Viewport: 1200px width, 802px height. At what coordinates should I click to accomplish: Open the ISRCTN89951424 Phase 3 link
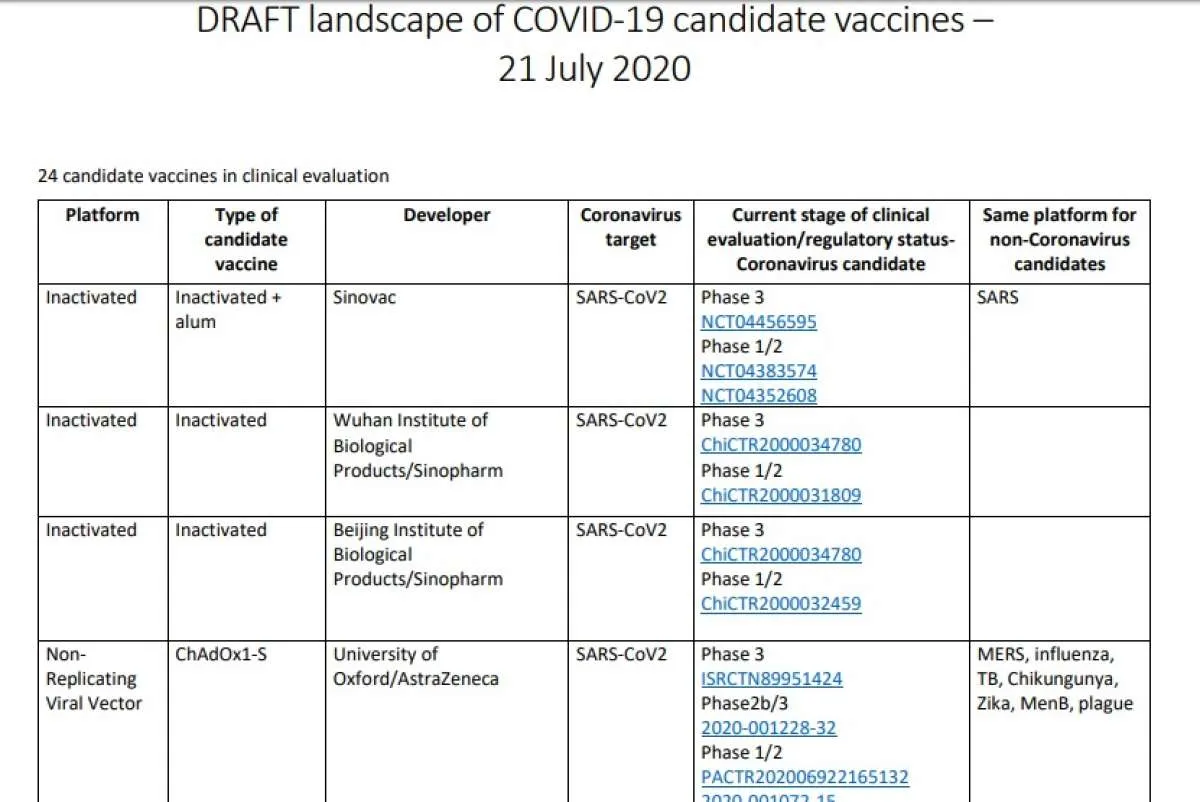[771, 679]
